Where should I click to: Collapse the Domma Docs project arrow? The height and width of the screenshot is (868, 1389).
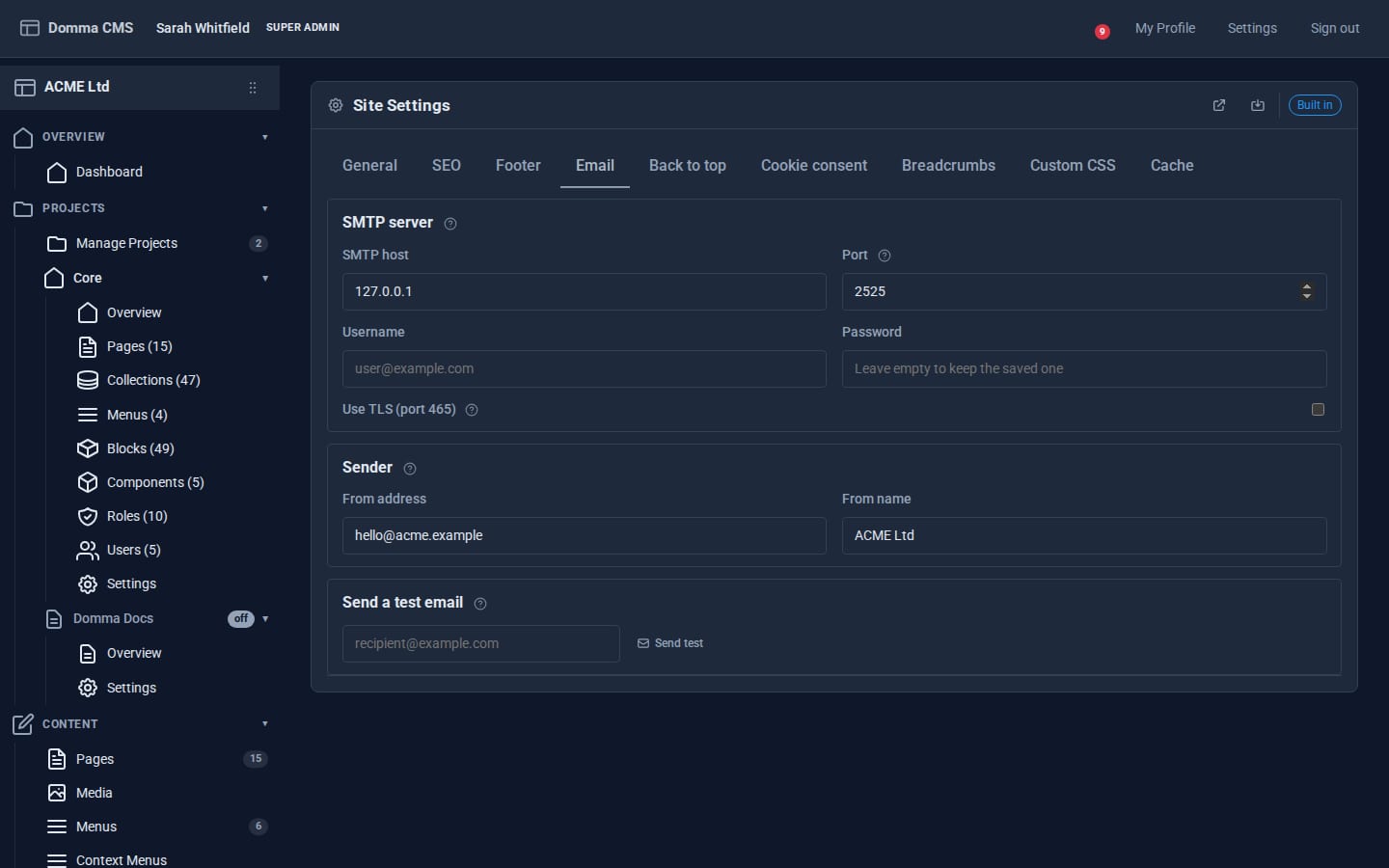[x=265, y=619]
